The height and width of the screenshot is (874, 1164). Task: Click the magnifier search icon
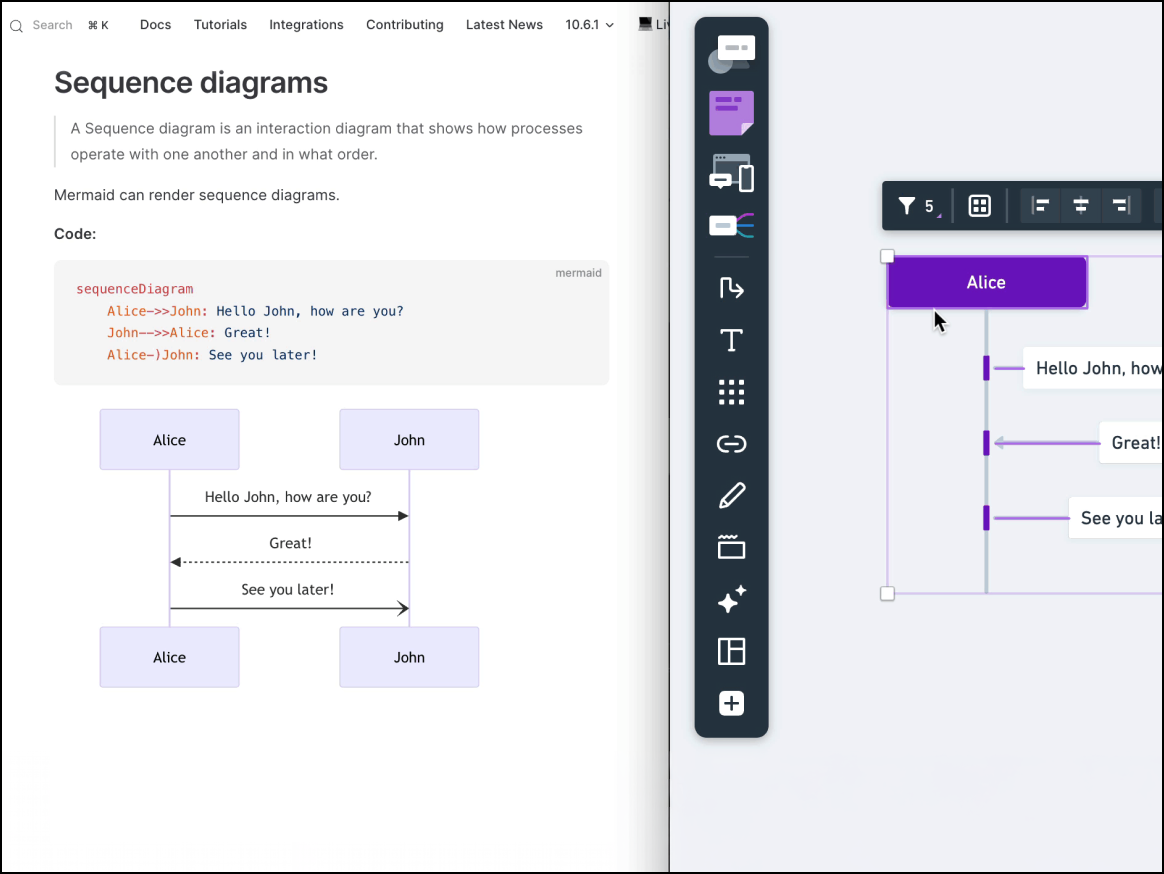(x=16, y=26)
